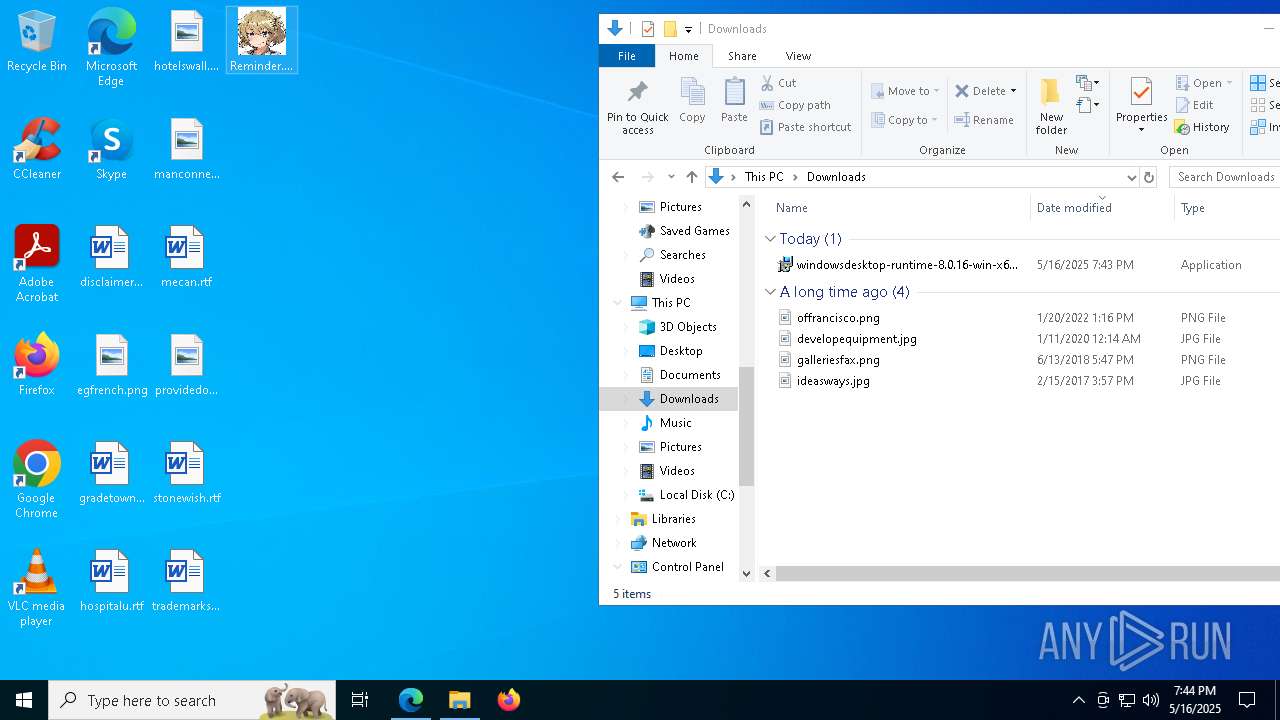This screenshot has width=1280, height=720.
Task: Create a New folder from ribbon
Action: click(x=1051, y=107)
